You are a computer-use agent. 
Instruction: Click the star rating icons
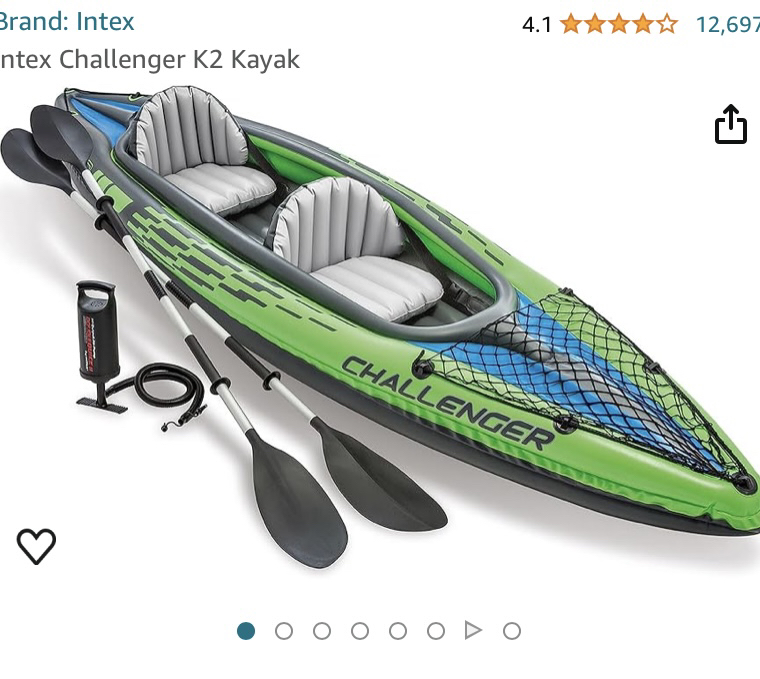[619, 24]
